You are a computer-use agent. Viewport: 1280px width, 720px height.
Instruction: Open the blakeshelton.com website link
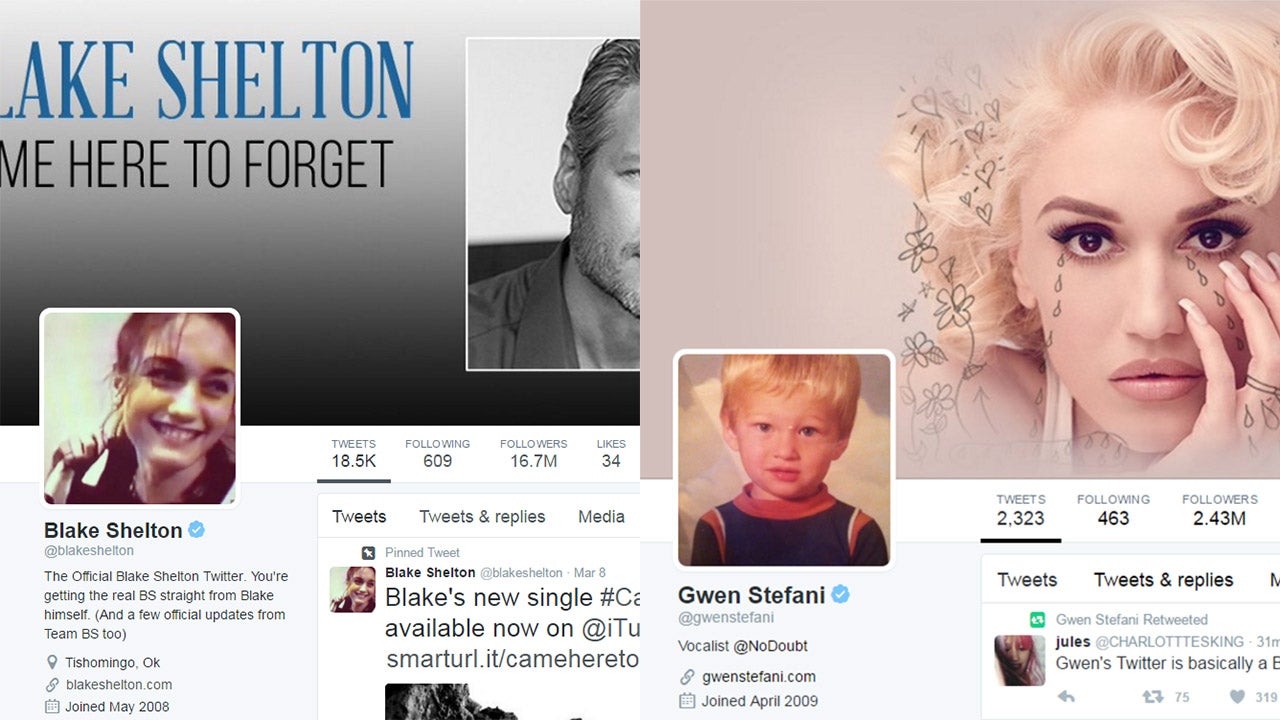(119, 685)
